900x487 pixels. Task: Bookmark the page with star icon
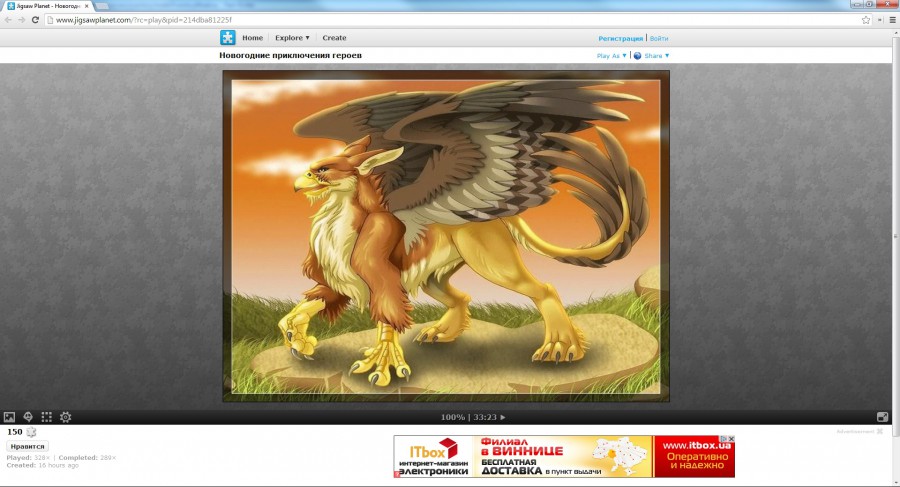tap(866, 20)
